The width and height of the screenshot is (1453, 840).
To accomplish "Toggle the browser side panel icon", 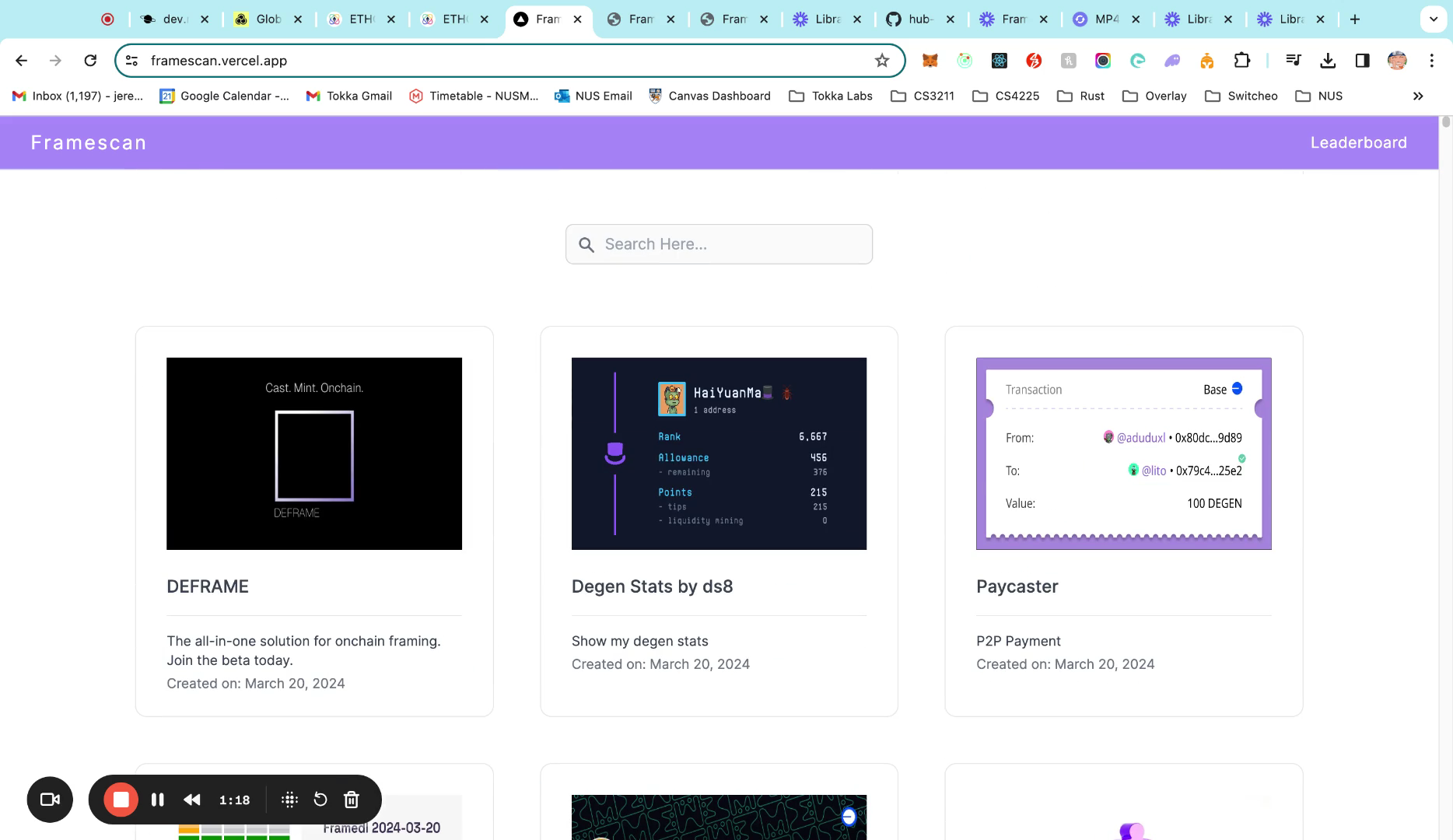I will tap(1362, 61).
